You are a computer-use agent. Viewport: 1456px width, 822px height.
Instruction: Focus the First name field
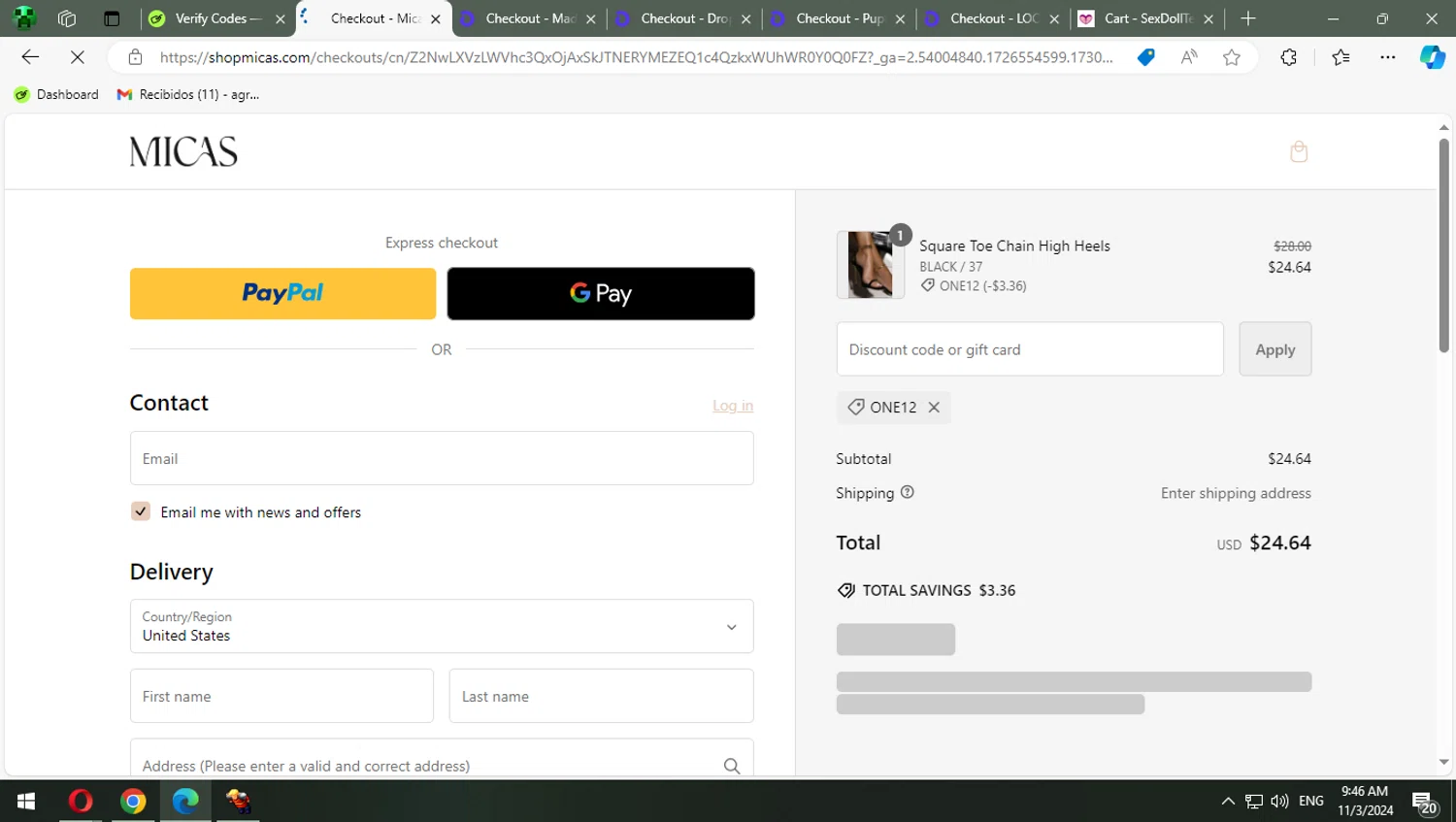281,696
